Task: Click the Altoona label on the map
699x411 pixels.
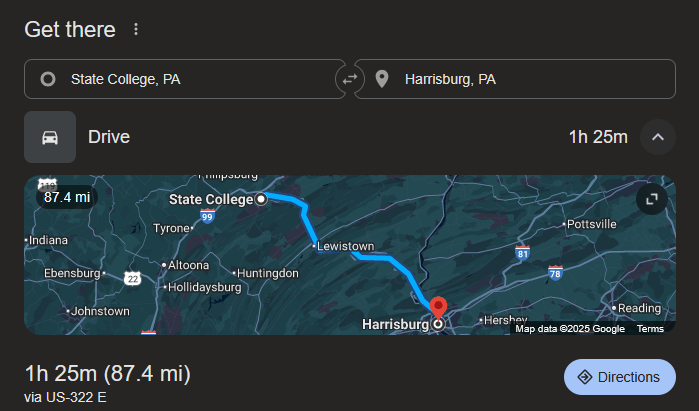Action: (187, 266)
